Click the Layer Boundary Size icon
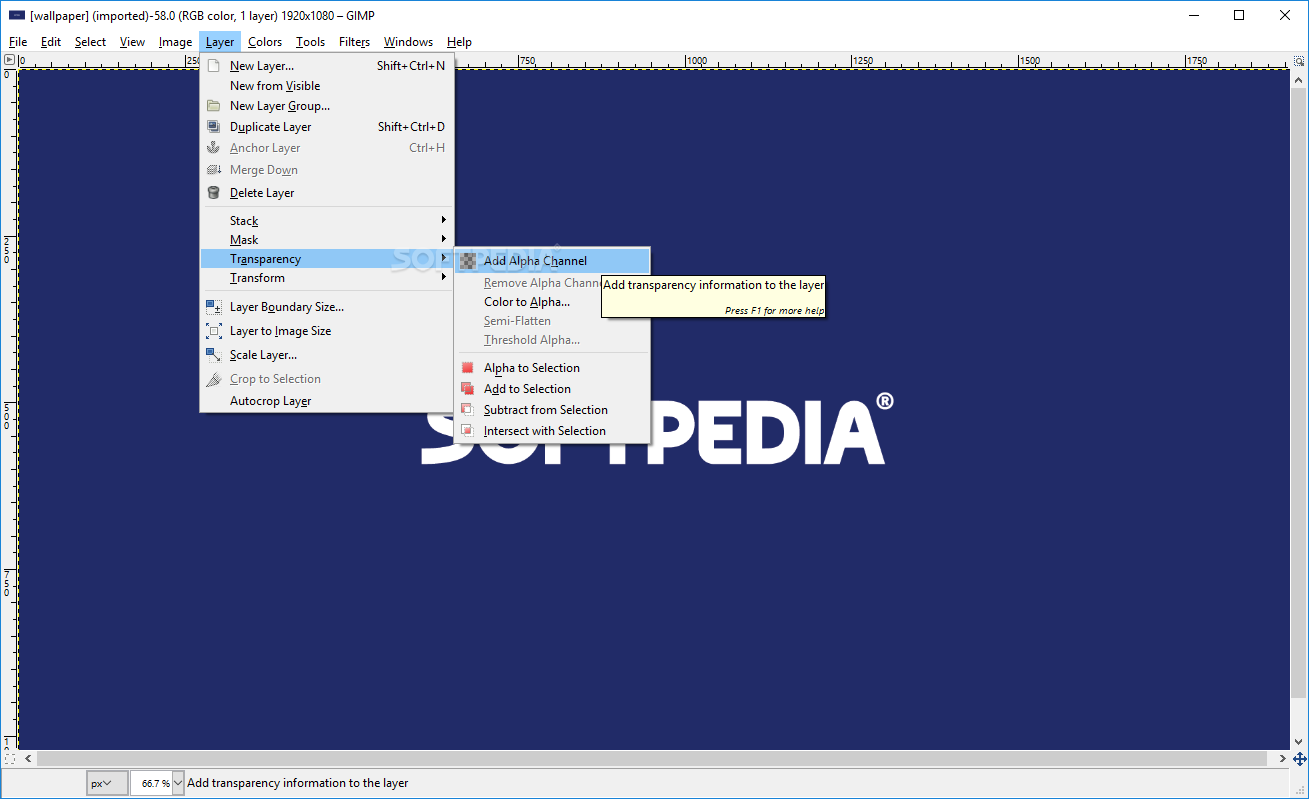 [x=213, y=307]
